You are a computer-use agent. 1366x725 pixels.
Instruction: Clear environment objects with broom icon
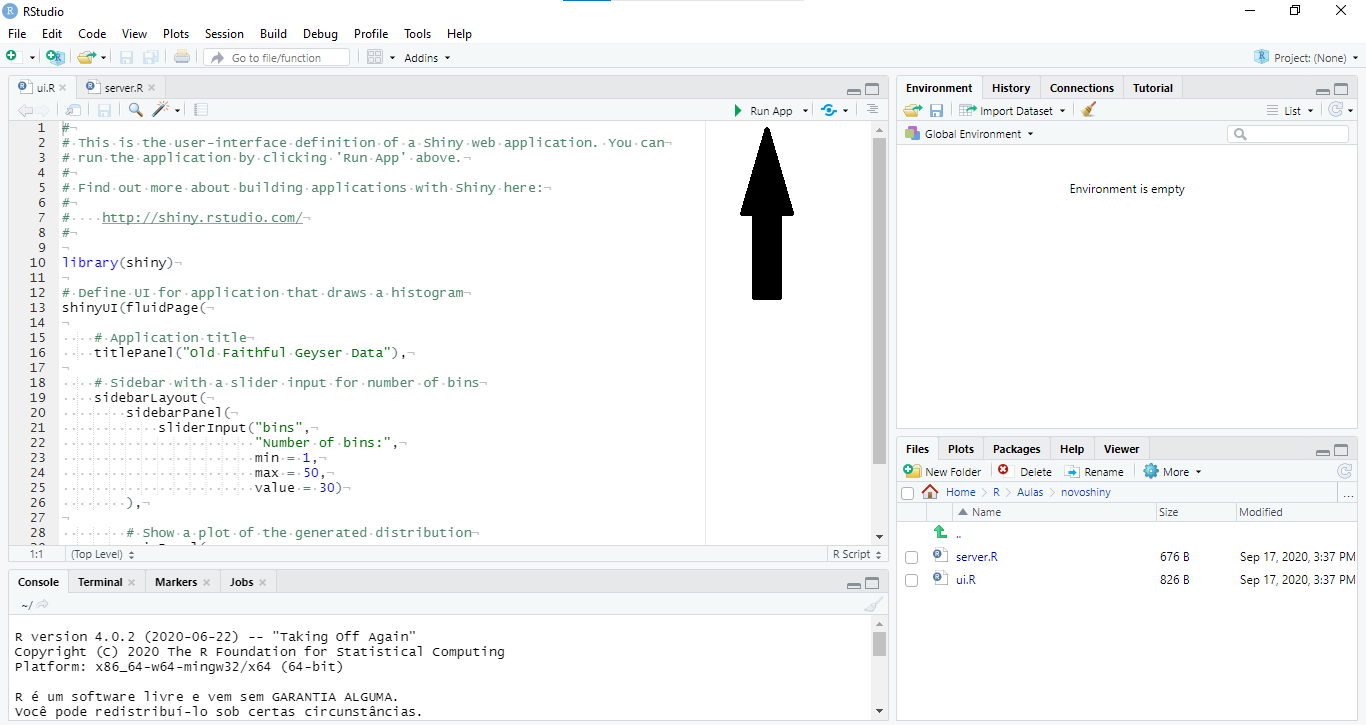(x=1089, y=110)
